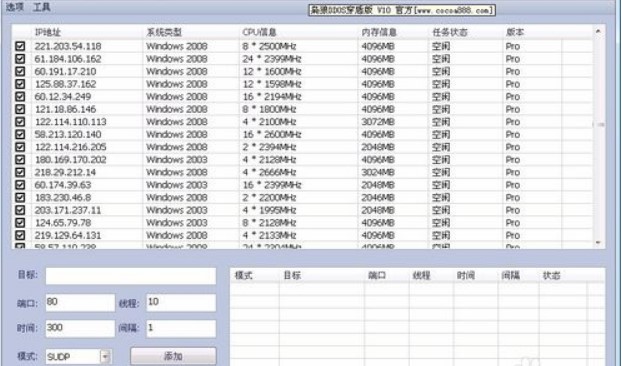Toggle checkbox for 125.88.37.162
Screen dimensions: 622x366
(x=20, y=84)
